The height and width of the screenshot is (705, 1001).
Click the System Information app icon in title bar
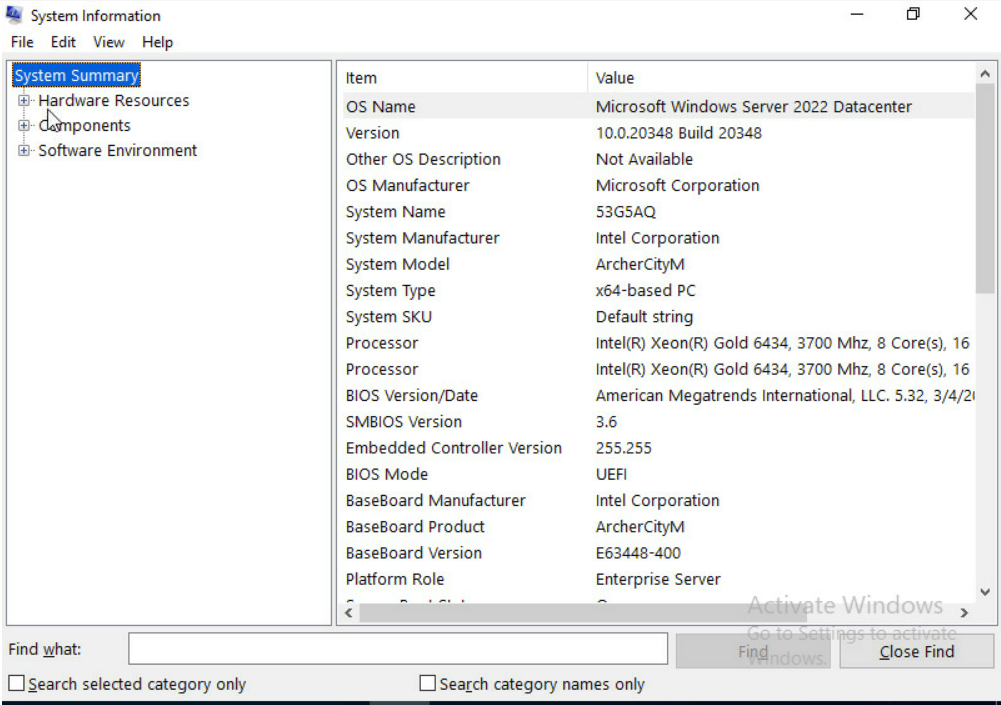pos(13,15)
